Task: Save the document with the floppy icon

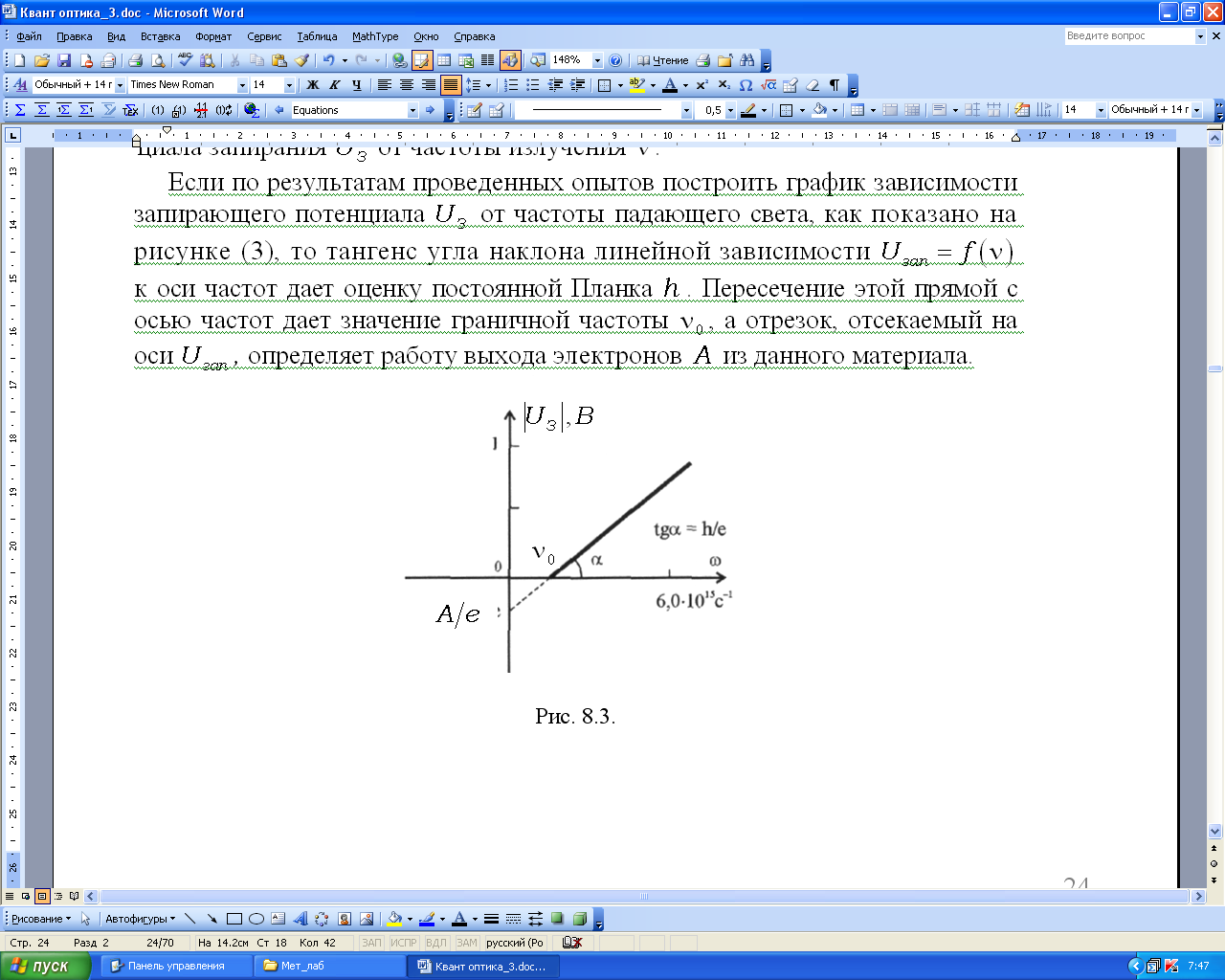Action: (64, 60)
